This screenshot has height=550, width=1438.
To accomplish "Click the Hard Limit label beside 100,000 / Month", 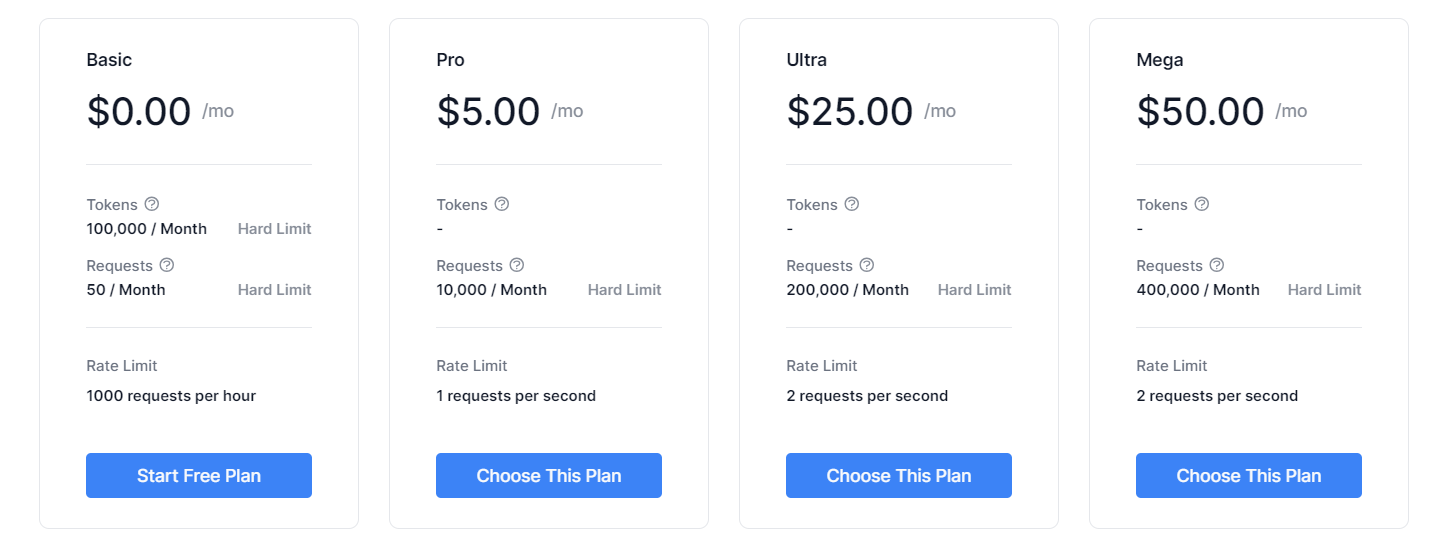I will pyautogui.click(x=274, y=229).
